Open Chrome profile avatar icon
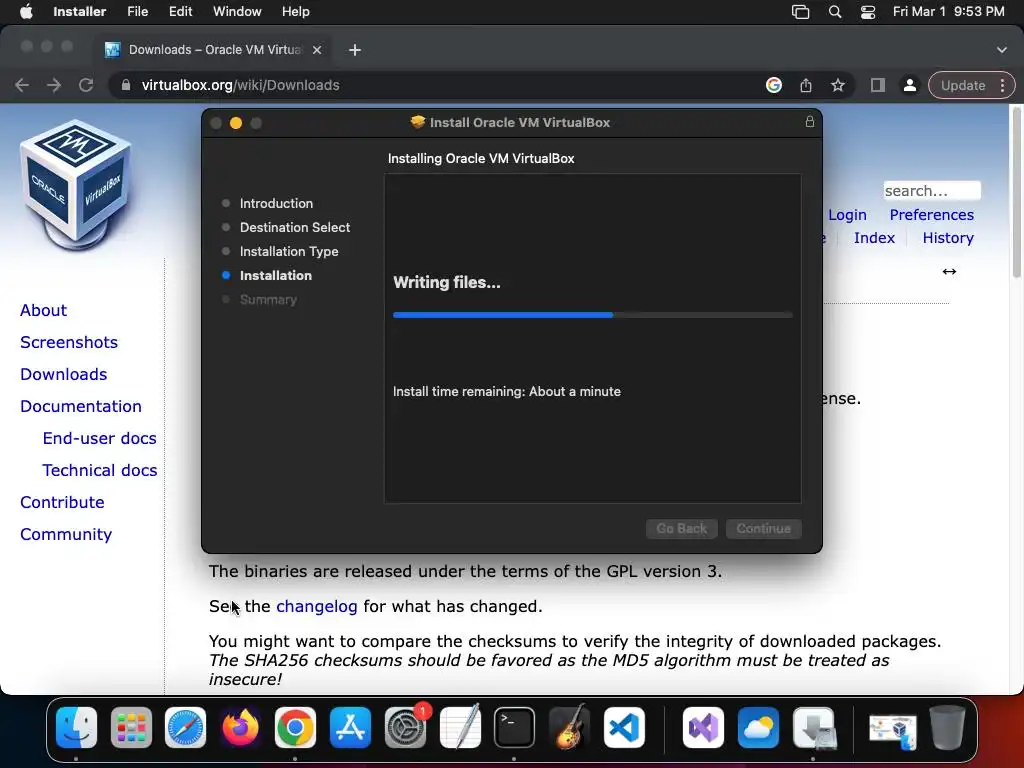This screenshot has height=768, width=1024. click(x=909, y=85)
